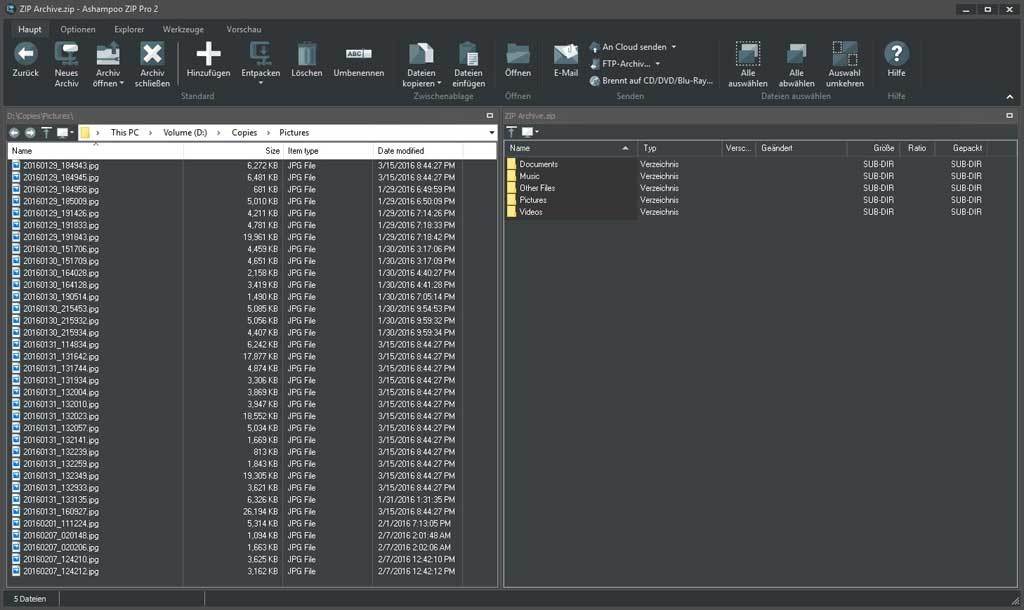Open the Archiv öffnen dropdown arrow

click(122, 84)
